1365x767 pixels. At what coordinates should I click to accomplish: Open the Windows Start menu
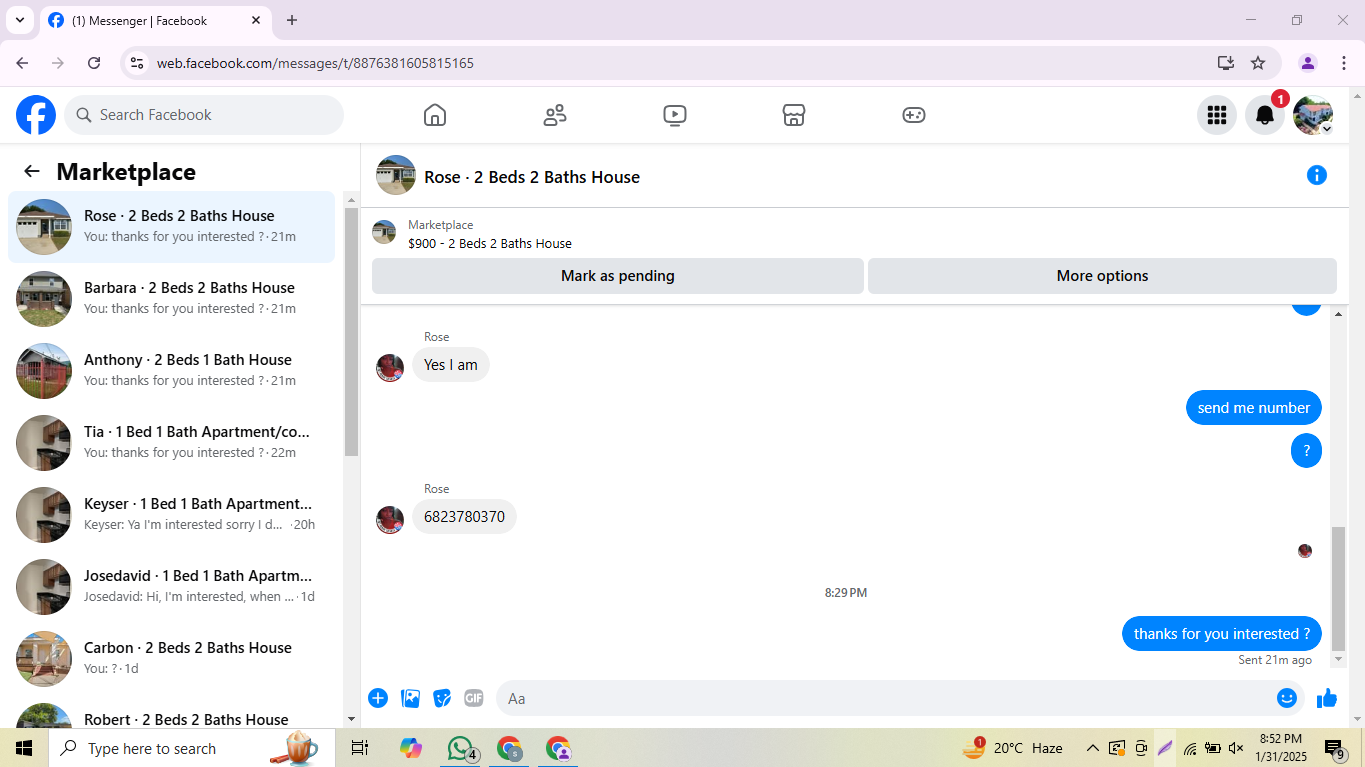24,748
